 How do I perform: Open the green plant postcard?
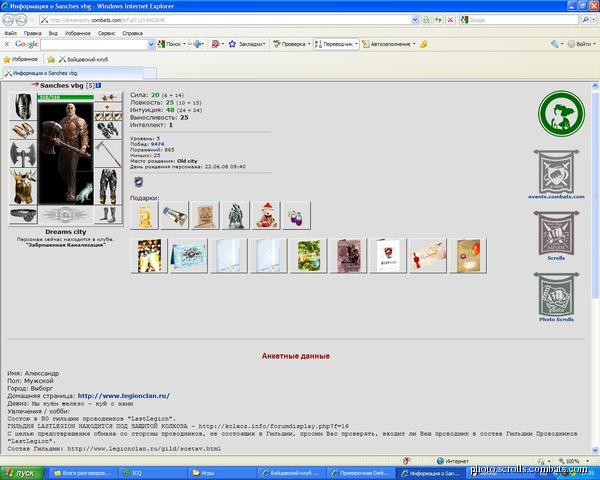click(x=308, y=256)
